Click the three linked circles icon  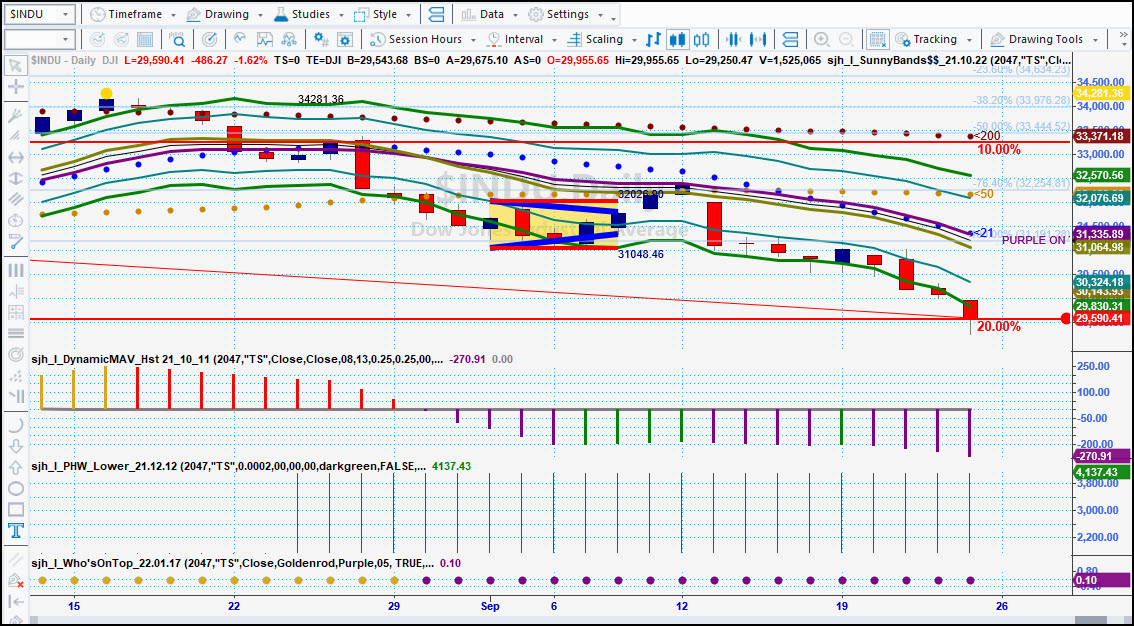point(289,39)
